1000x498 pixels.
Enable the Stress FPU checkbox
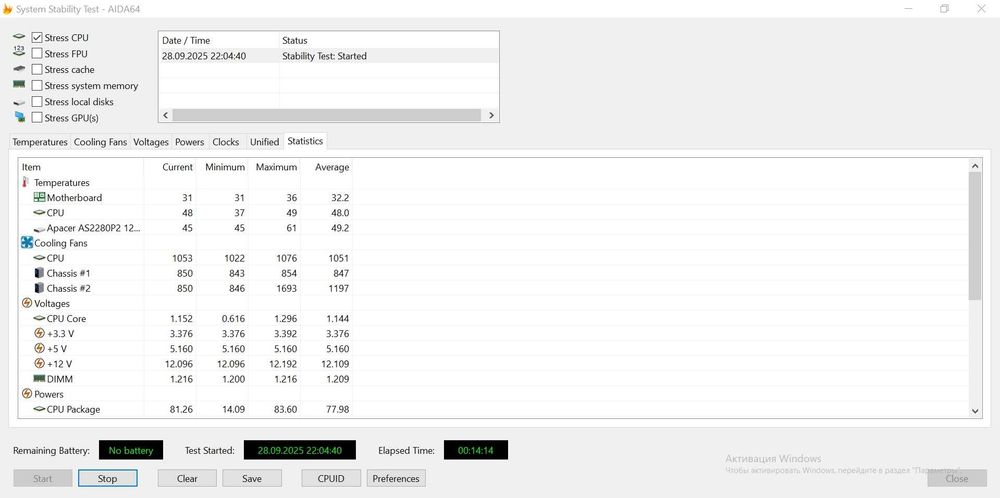point(37,54)
